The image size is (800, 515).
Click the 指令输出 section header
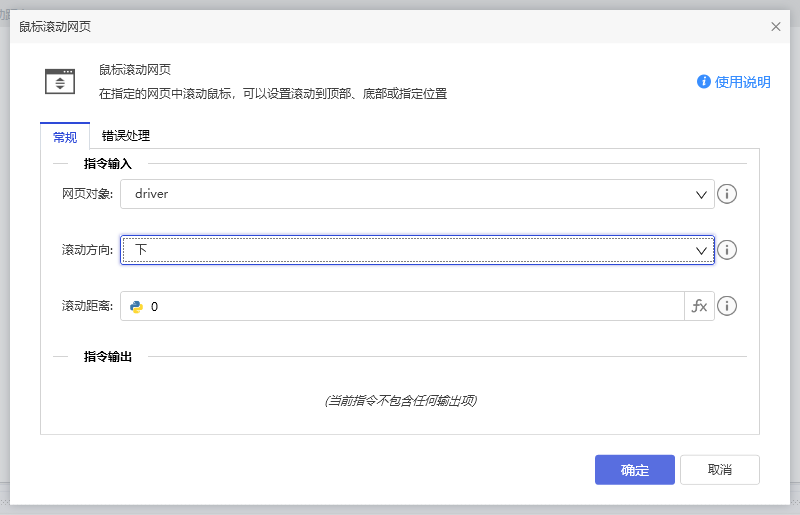108,357
